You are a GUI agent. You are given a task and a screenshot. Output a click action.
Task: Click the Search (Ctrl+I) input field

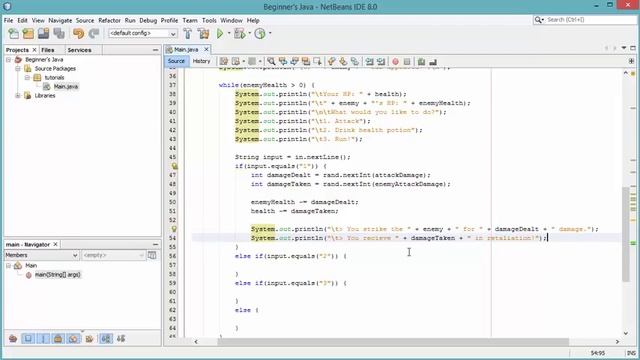point(590,20)
